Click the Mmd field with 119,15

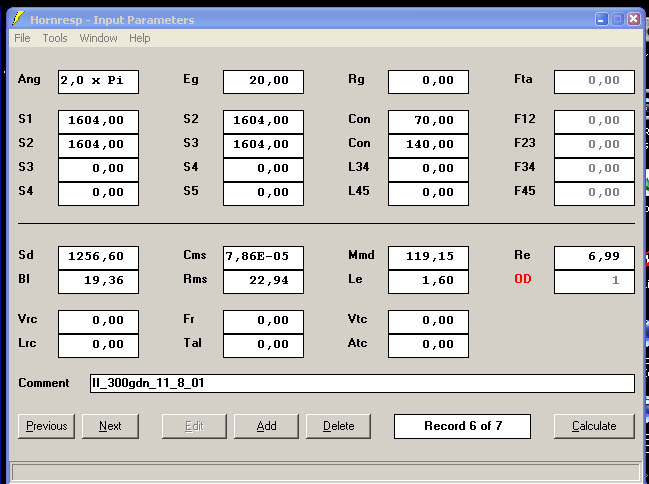pyautogui.click(x=427, y=257)
